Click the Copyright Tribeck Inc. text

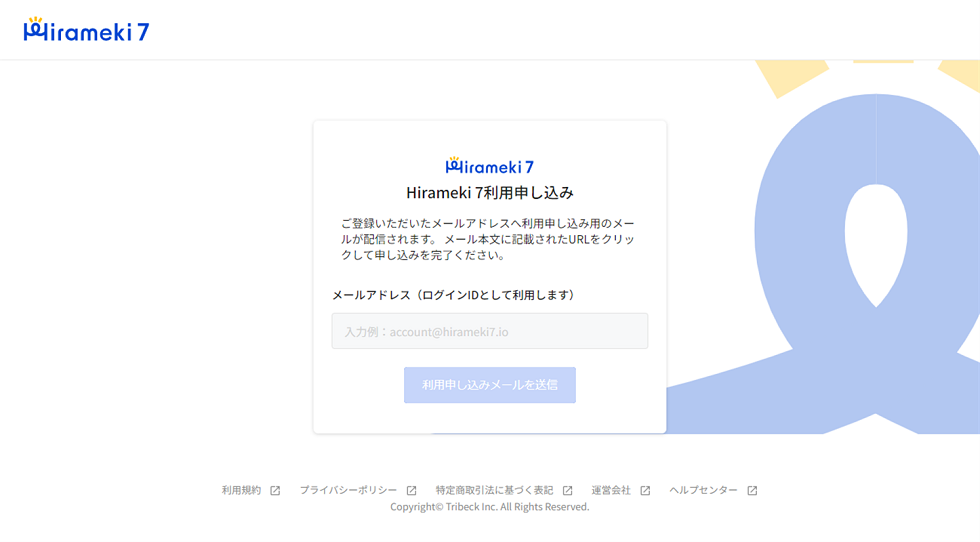pyautogui.click(x=489, y=506)
